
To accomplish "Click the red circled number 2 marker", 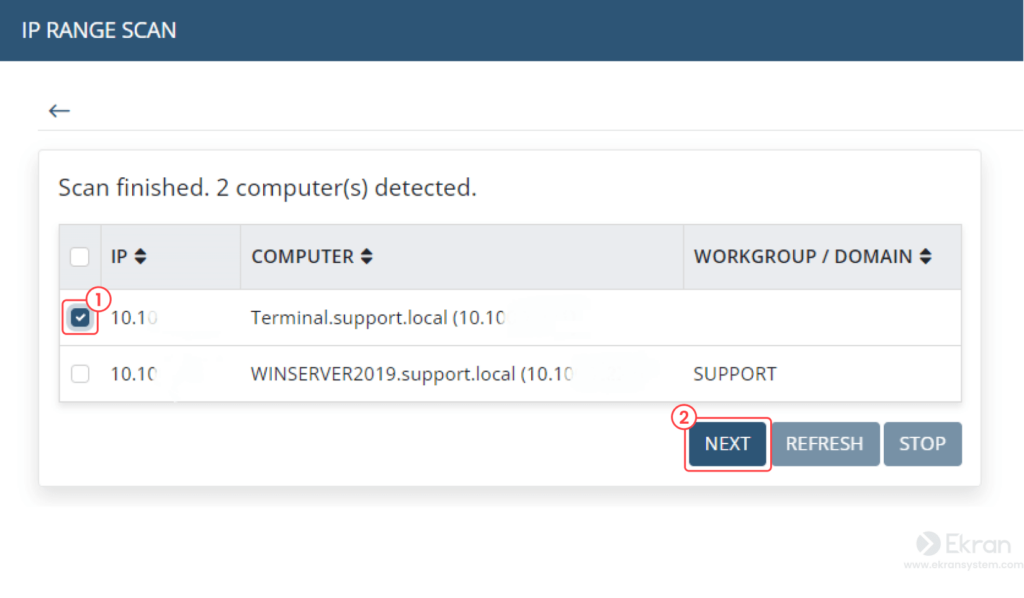I will (684, 418).
